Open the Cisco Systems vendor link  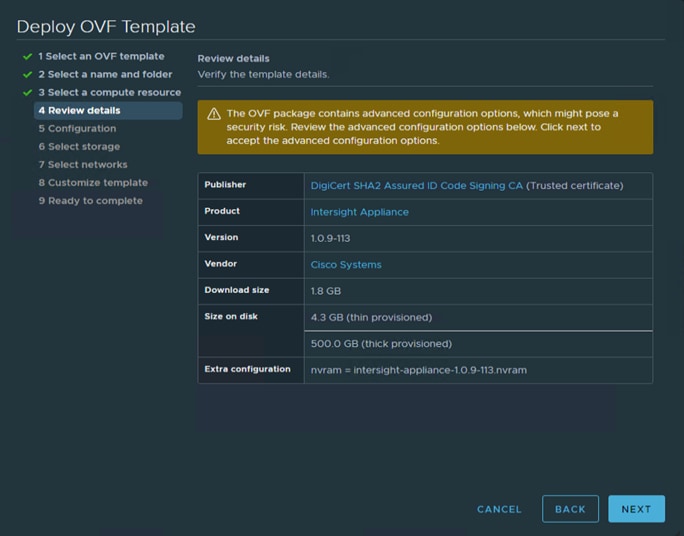[x=346, y=265]
